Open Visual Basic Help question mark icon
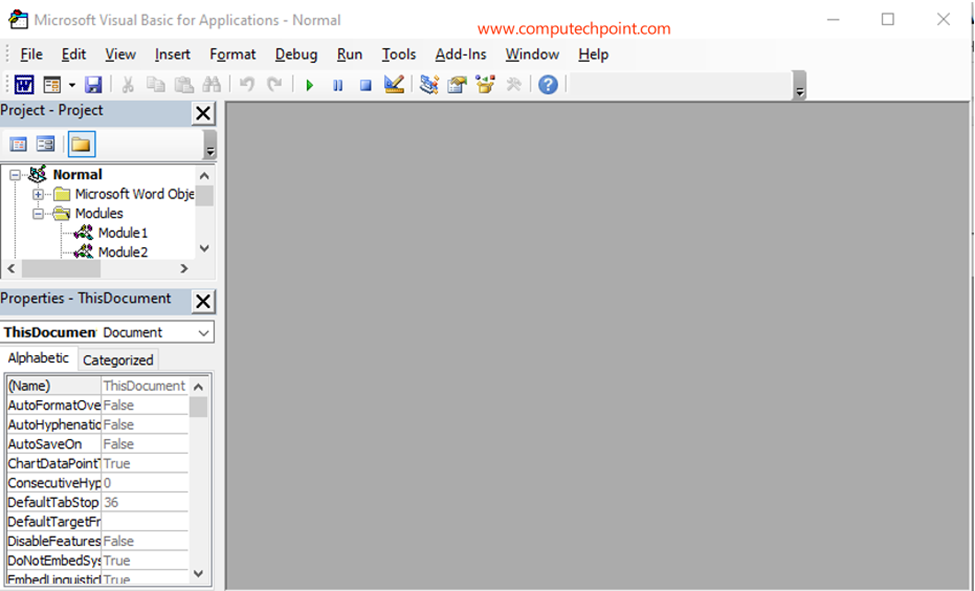Screen dimensions: 975x591 click(x=548, y=84)
